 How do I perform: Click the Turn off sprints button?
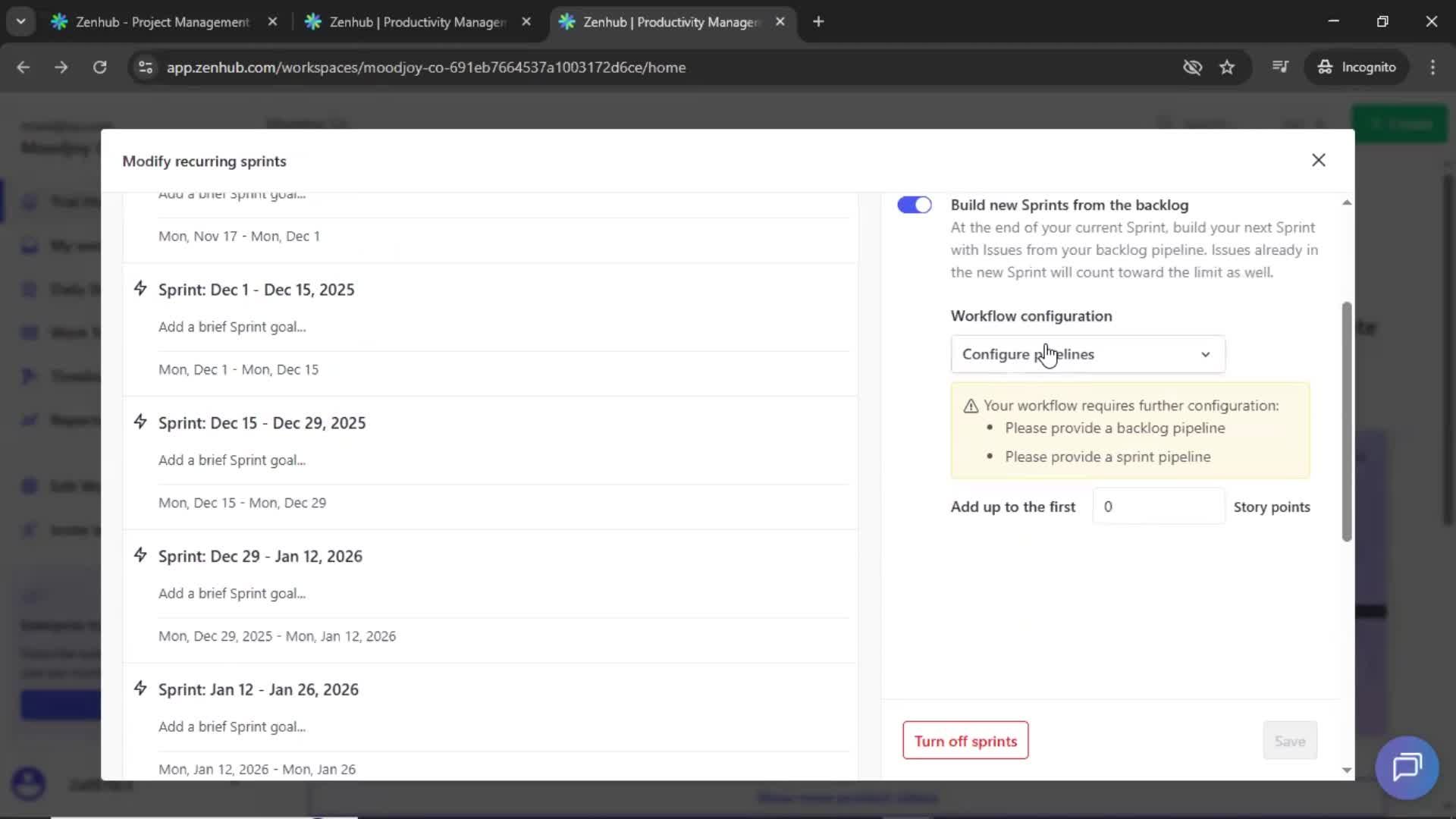click(965, 741)
